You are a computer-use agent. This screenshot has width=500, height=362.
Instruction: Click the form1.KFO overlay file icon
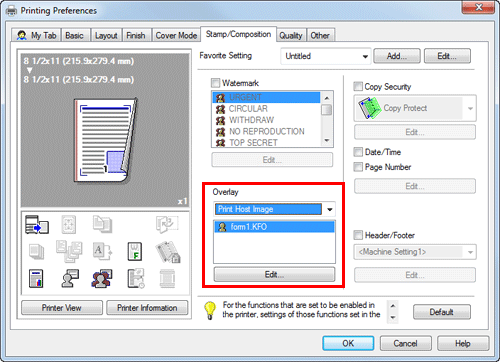[222, 227]
